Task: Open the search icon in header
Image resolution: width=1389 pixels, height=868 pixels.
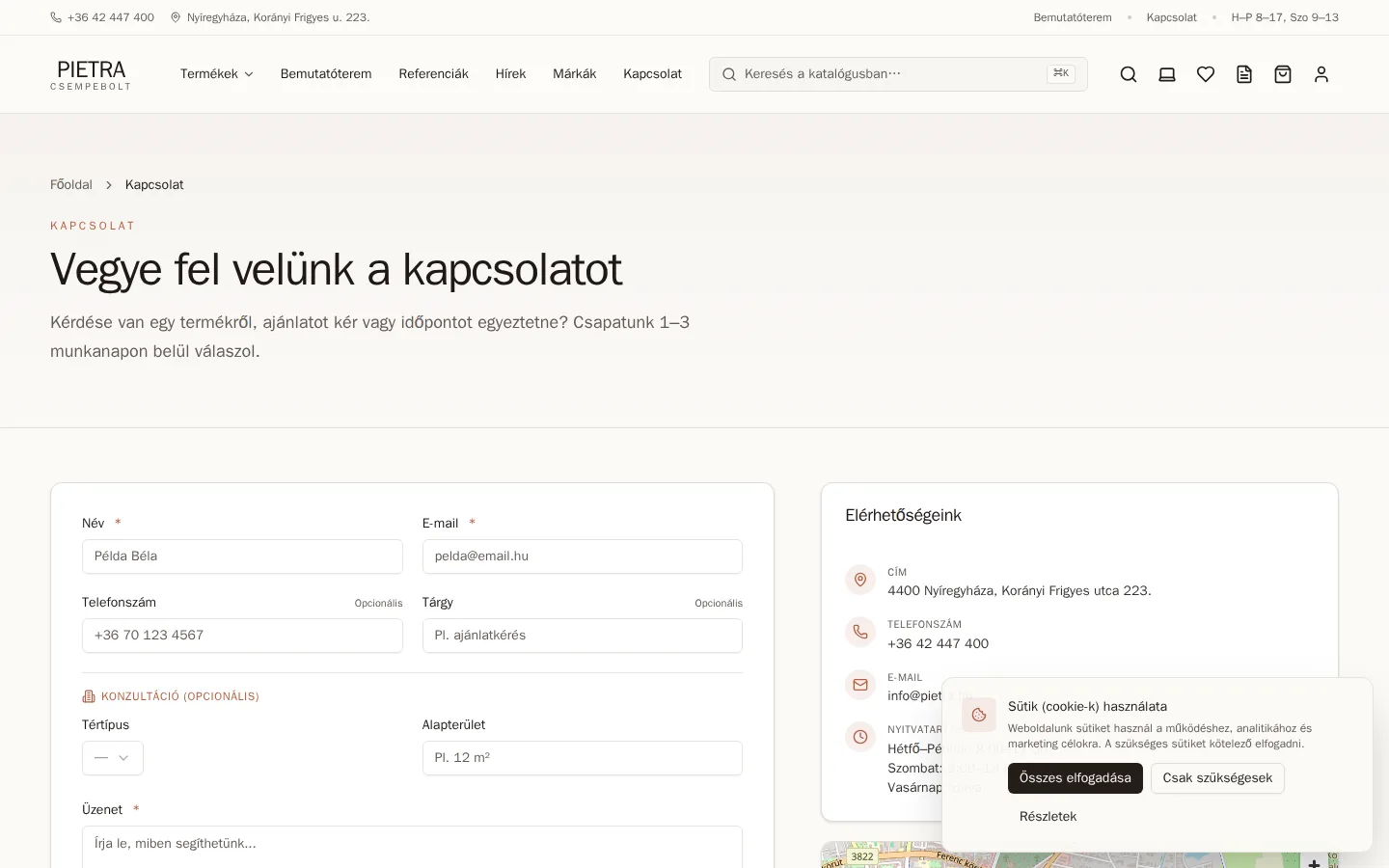Action: [1129, 74]
